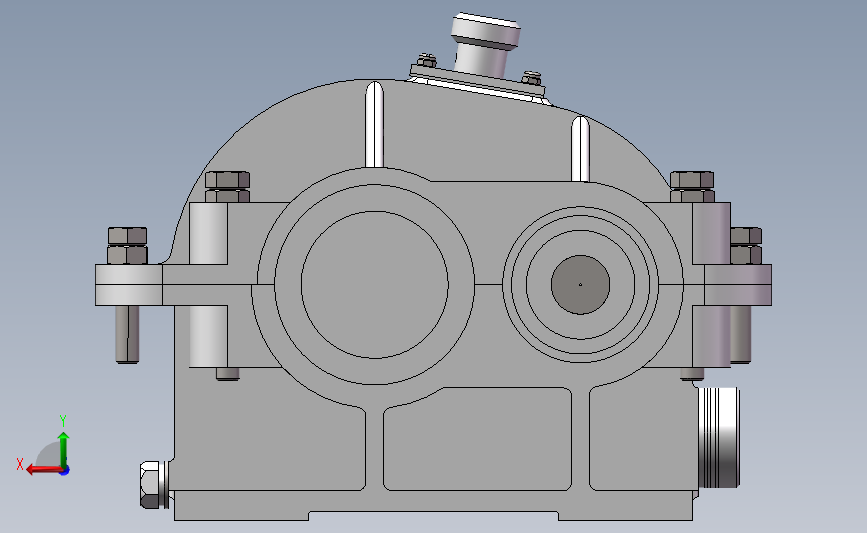Select the left small nut on inspection cover
This screenshot has height=533, width=867.
tap(427, 60)
